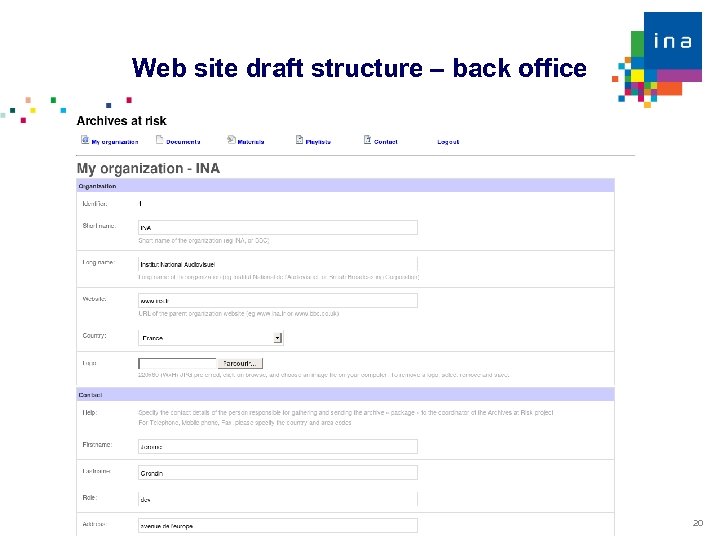The image size is (720, 540).
Task: Click the Help description text about contact details
Action: coord(346,417)
